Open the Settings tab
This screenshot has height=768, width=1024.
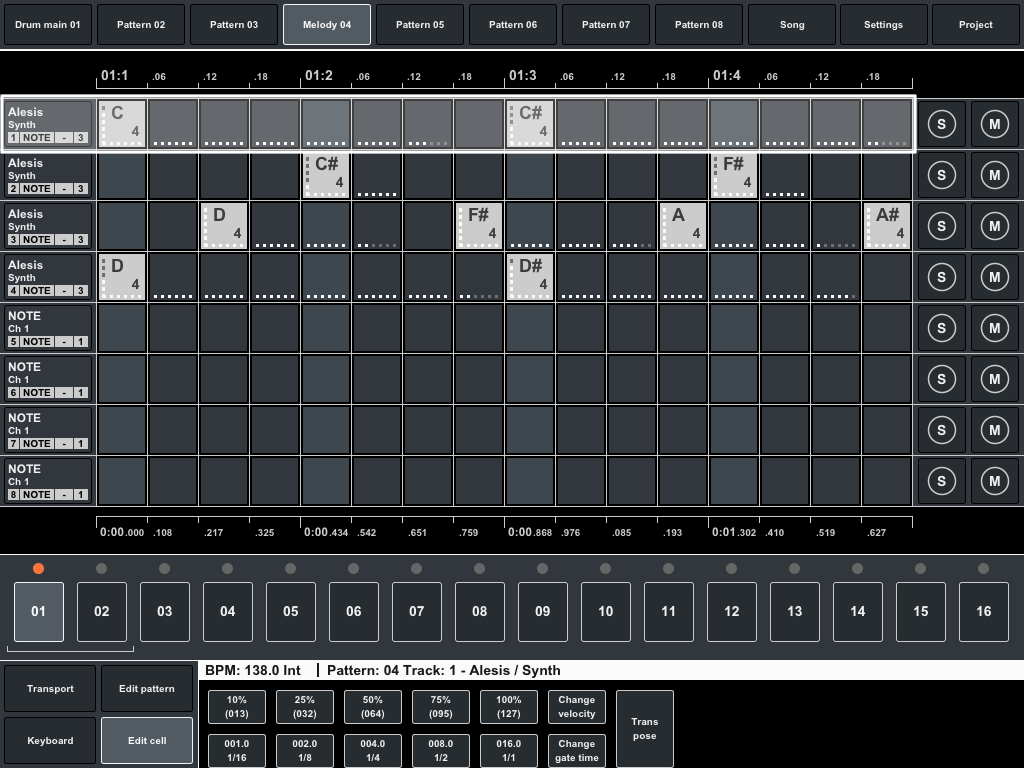click(x=883, y=24)
